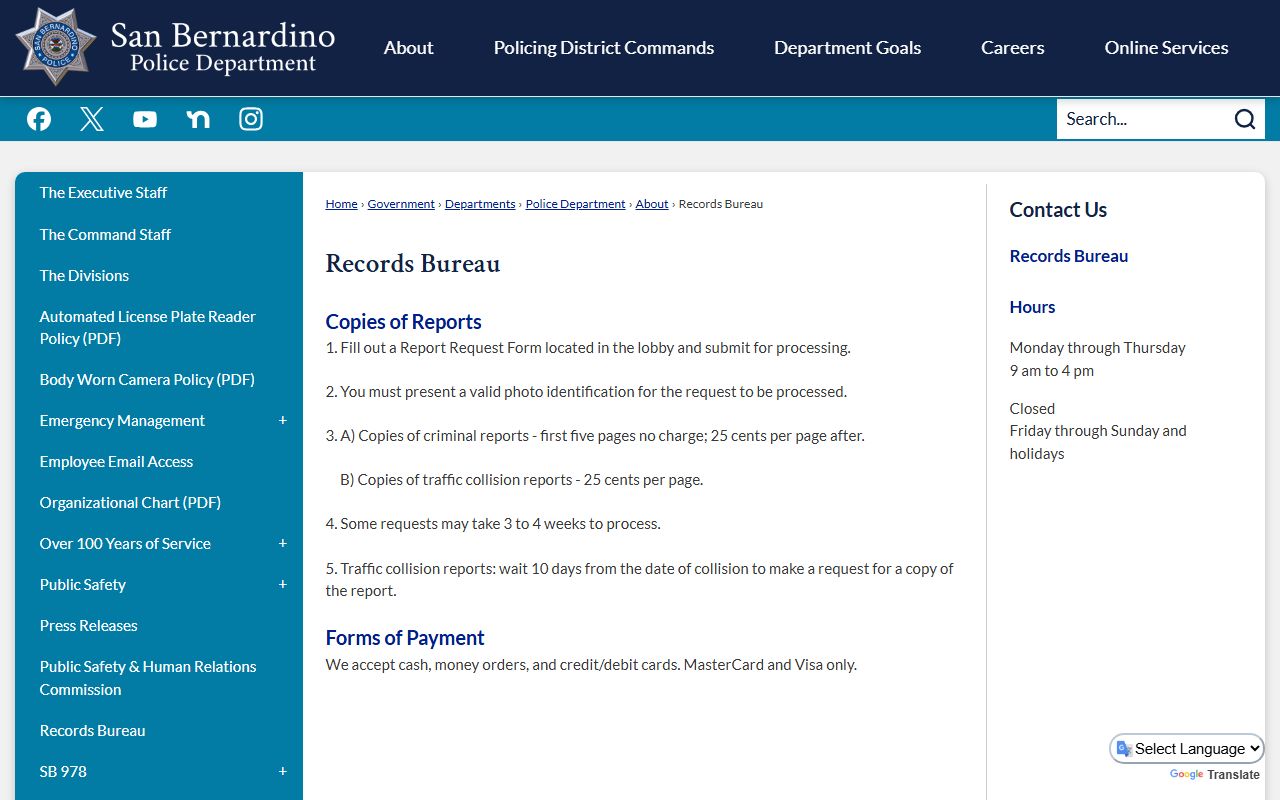Viewport: 1280px width, 800px height.
Task: Open the Organizational Chart PDF link
Action: 130,503
